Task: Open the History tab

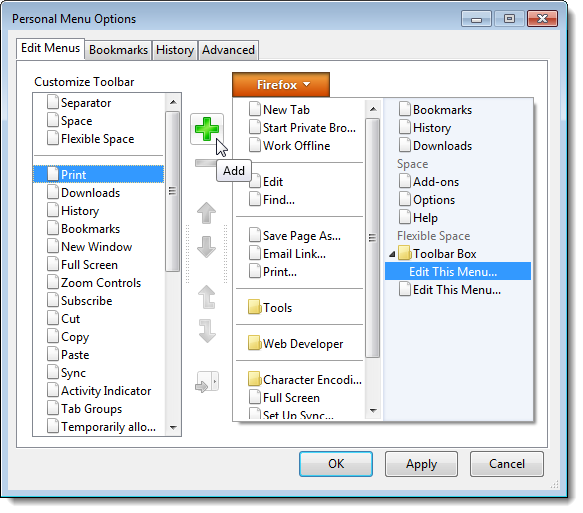Action: tap(175, 50)
